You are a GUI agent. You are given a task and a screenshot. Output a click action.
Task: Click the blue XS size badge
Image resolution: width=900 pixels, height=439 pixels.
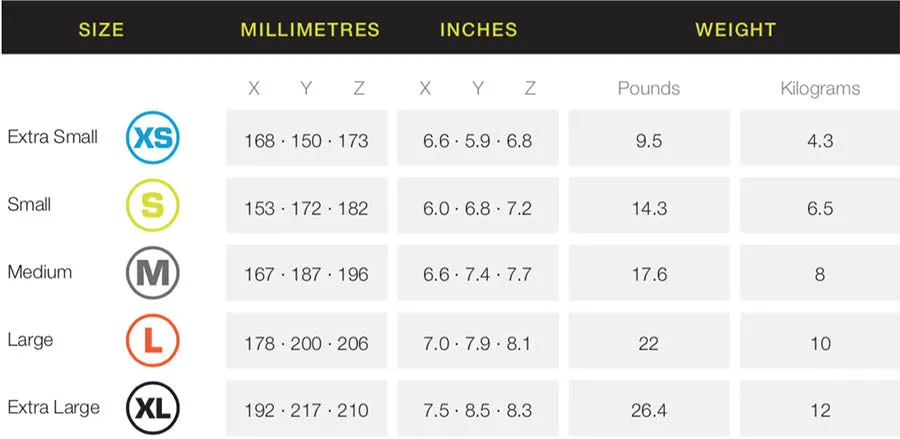(x=152, y=138)
